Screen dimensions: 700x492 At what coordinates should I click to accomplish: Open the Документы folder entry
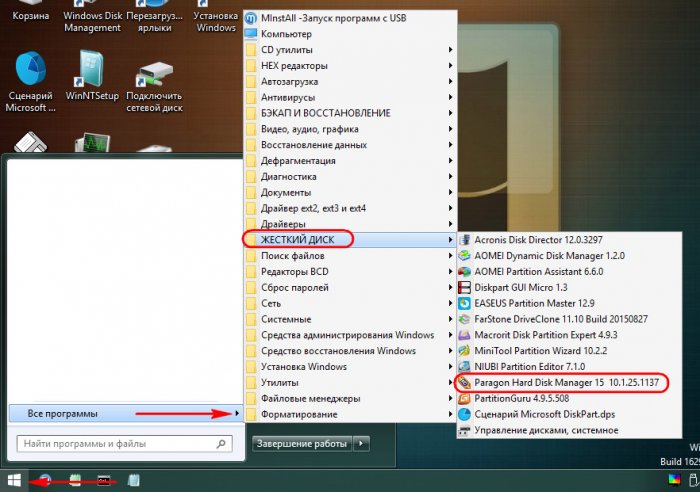click(x=350, y=192)
